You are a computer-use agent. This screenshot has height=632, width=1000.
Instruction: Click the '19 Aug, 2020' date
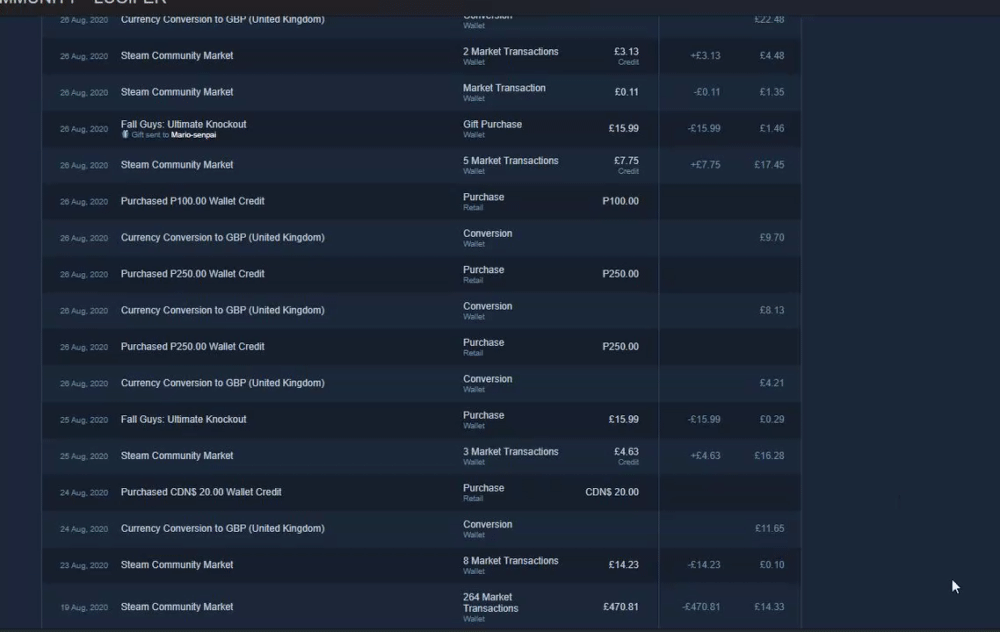pos(84,607)
